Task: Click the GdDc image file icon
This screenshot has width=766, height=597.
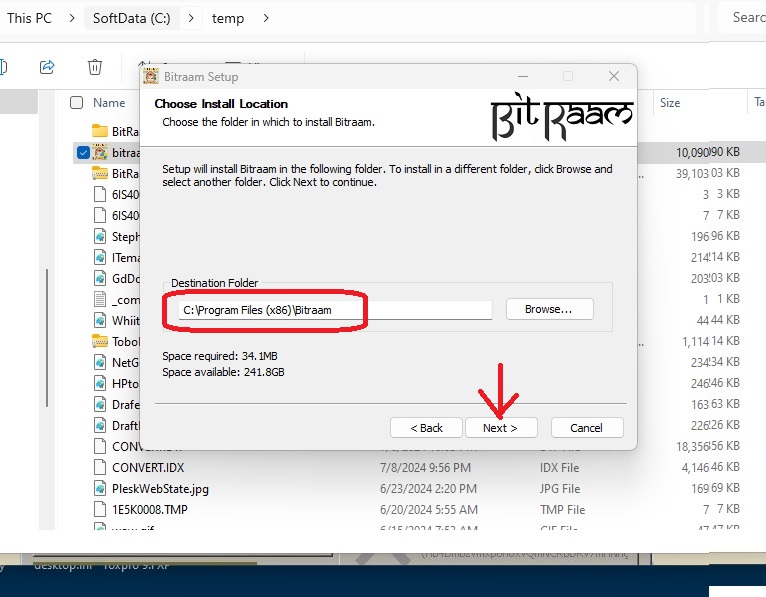Action: [x=100, y=278]
